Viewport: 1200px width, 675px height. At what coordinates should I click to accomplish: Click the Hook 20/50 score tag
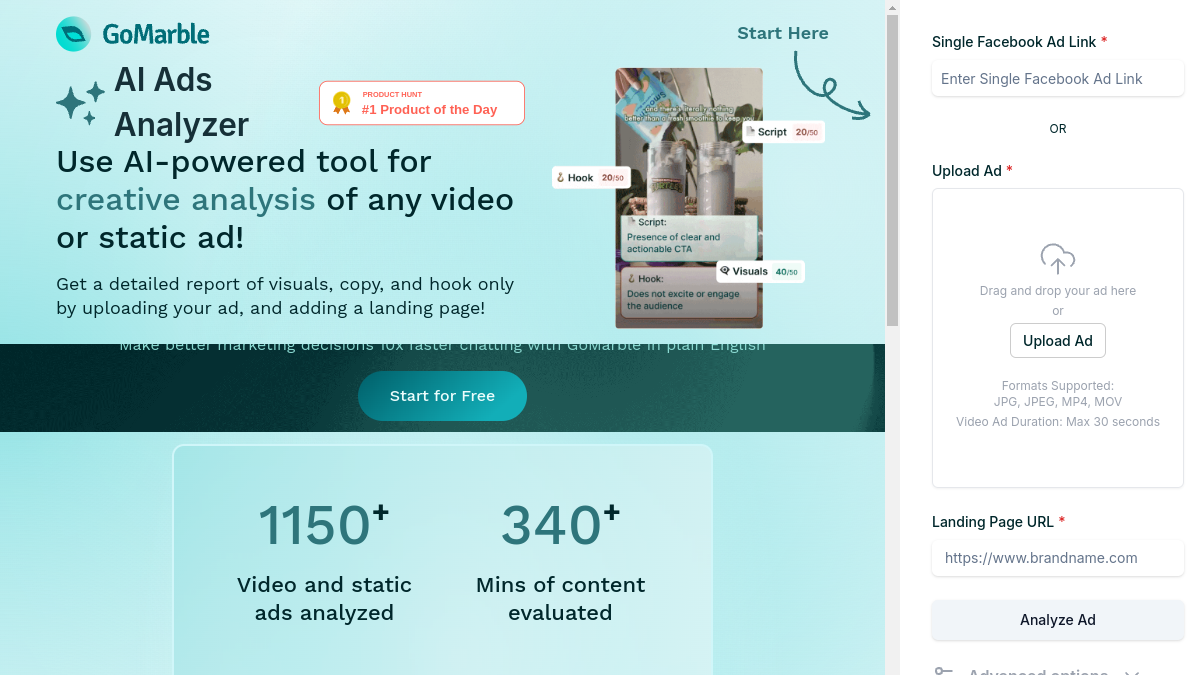(x=593, y=178)
